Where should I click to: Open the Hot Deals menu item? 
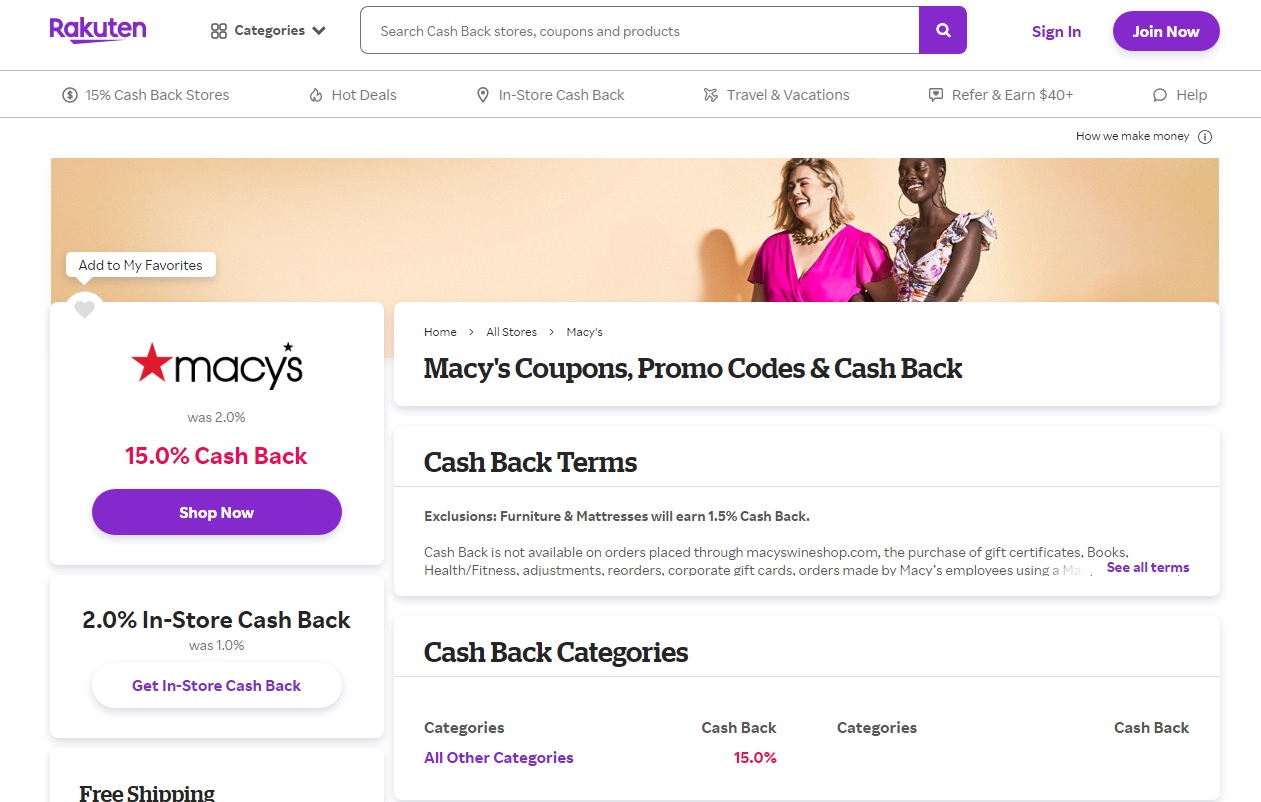[364, 94]
